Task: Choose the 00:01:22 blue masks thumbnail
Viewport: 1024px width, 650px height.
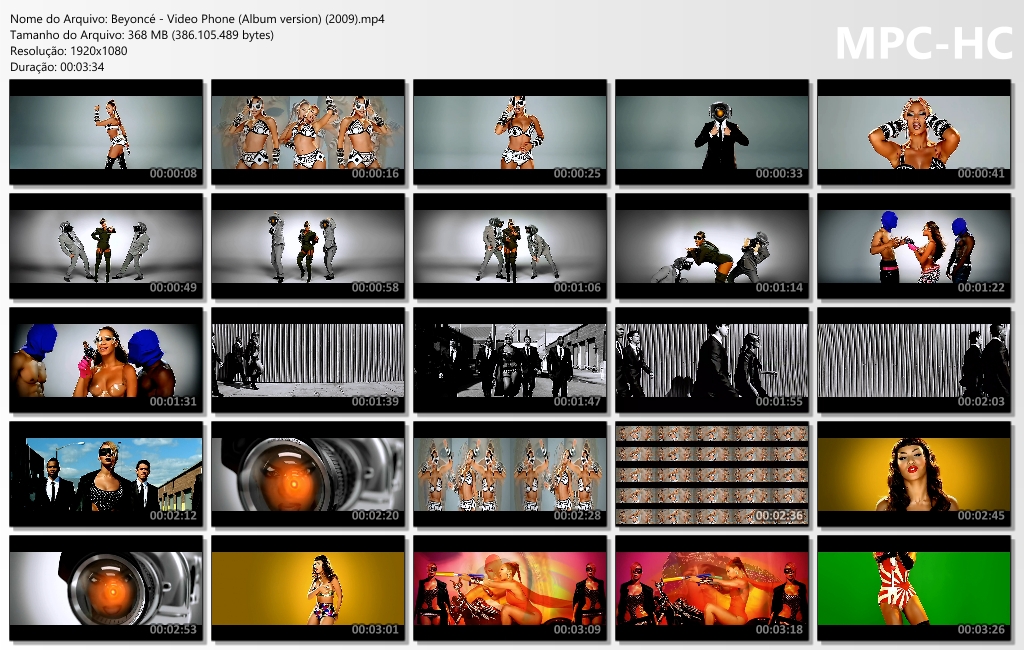Action: (x=914, y=246)
